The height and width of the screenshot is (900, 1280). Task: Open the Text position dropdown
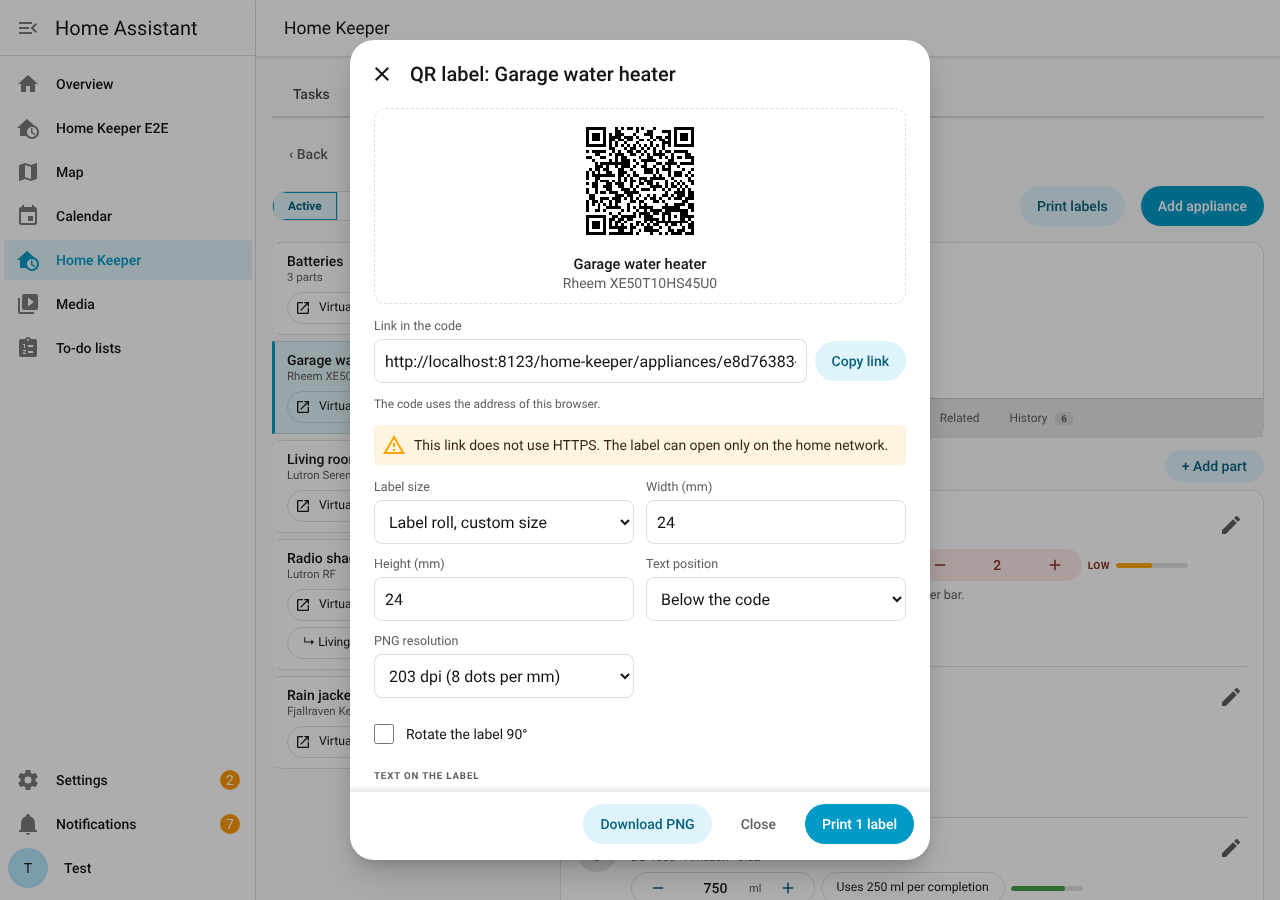[776, 599]
